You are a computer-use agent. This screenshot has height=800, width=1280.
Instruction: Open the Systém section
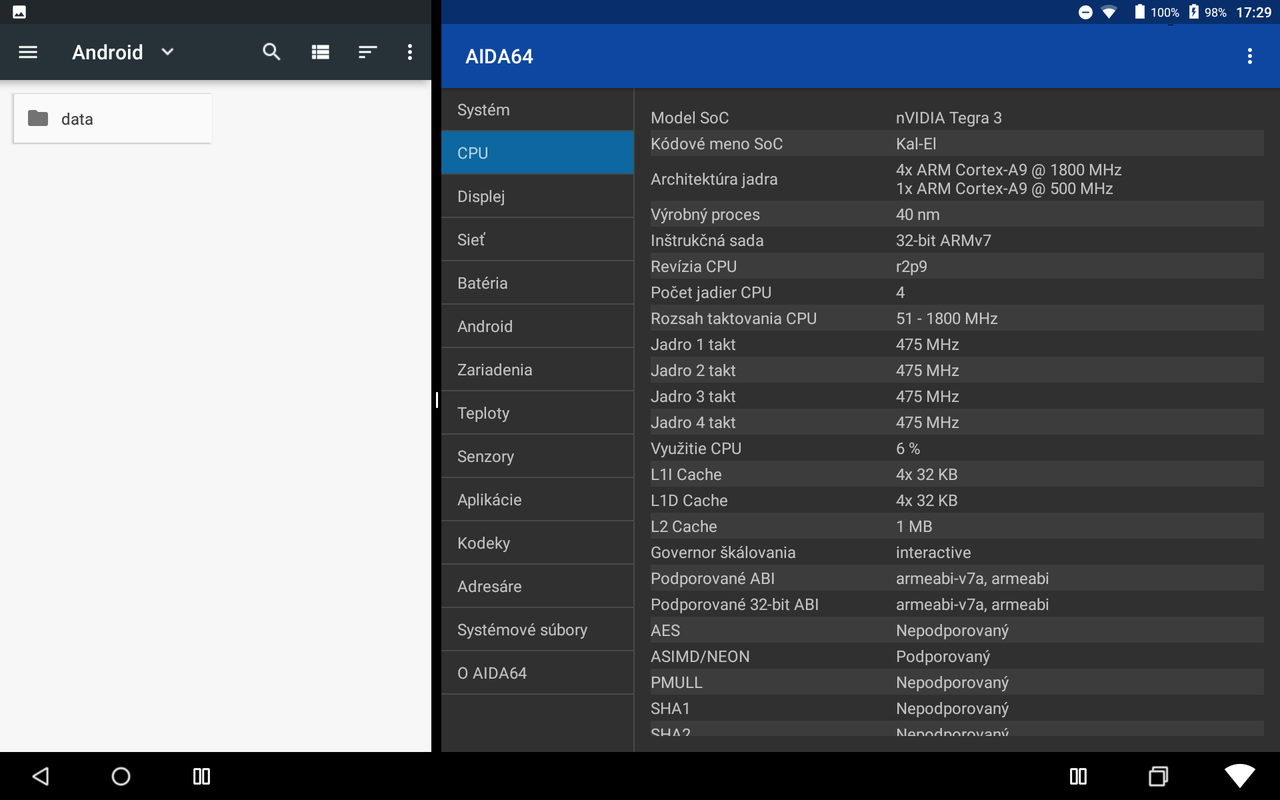point(538,110)
